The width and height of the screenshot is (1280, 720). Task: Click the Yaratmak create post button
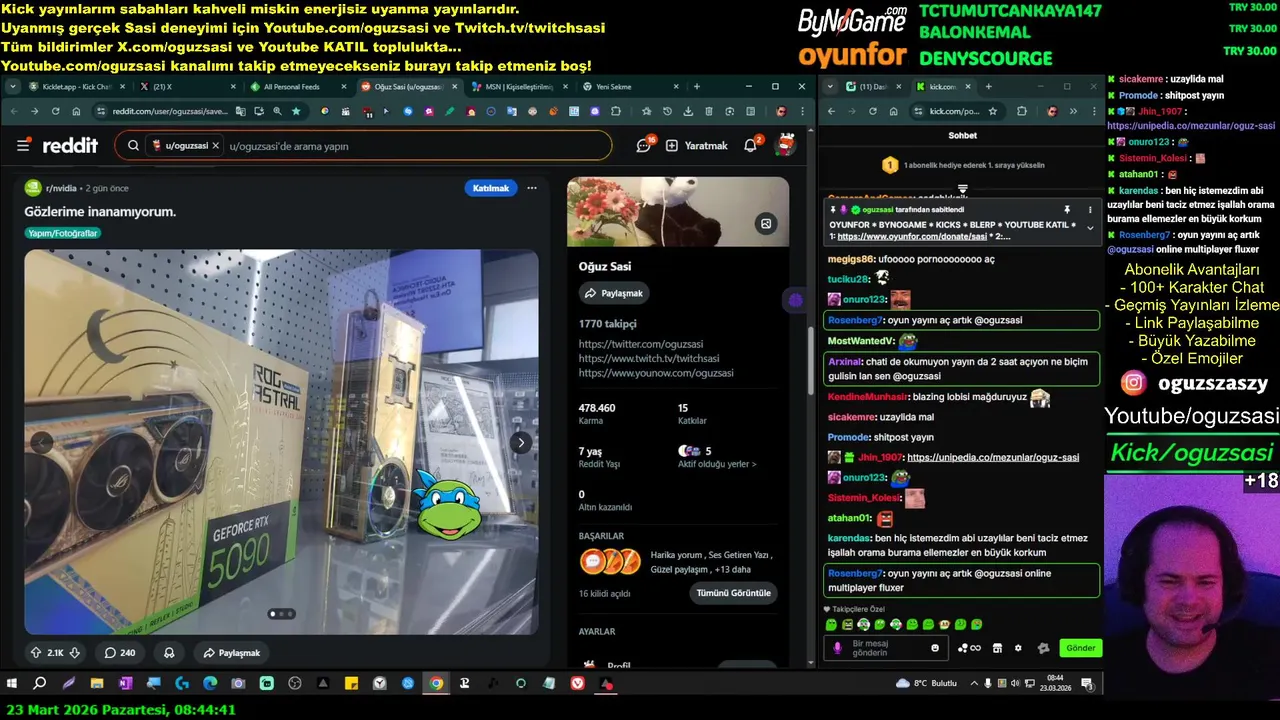coord(696,146)
